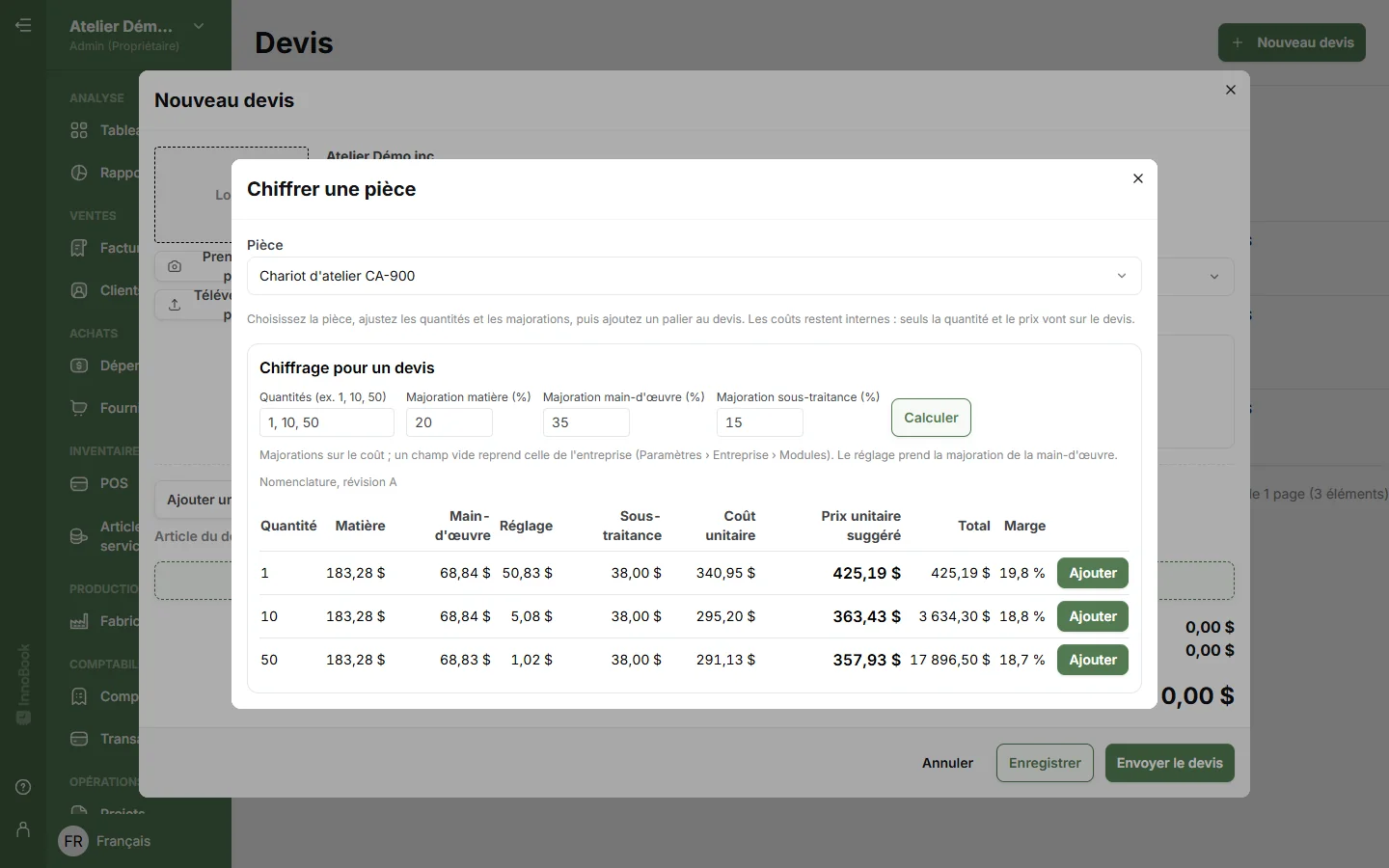Viewport: 1389px width, 868px height.
Task: Click the Enregistrer button
Action: coord(1045,763)
